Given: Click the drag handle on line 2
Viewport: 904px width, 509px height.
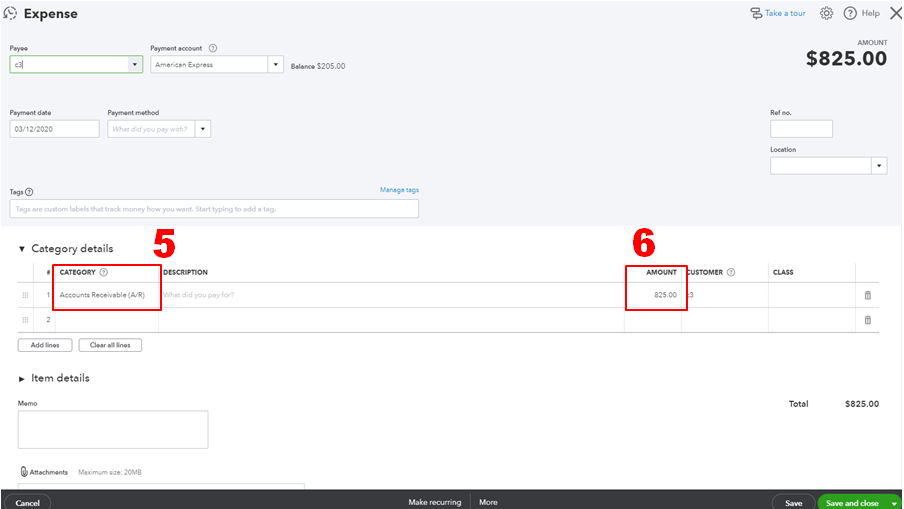Looking at the screenshot, I should [25, 320].
